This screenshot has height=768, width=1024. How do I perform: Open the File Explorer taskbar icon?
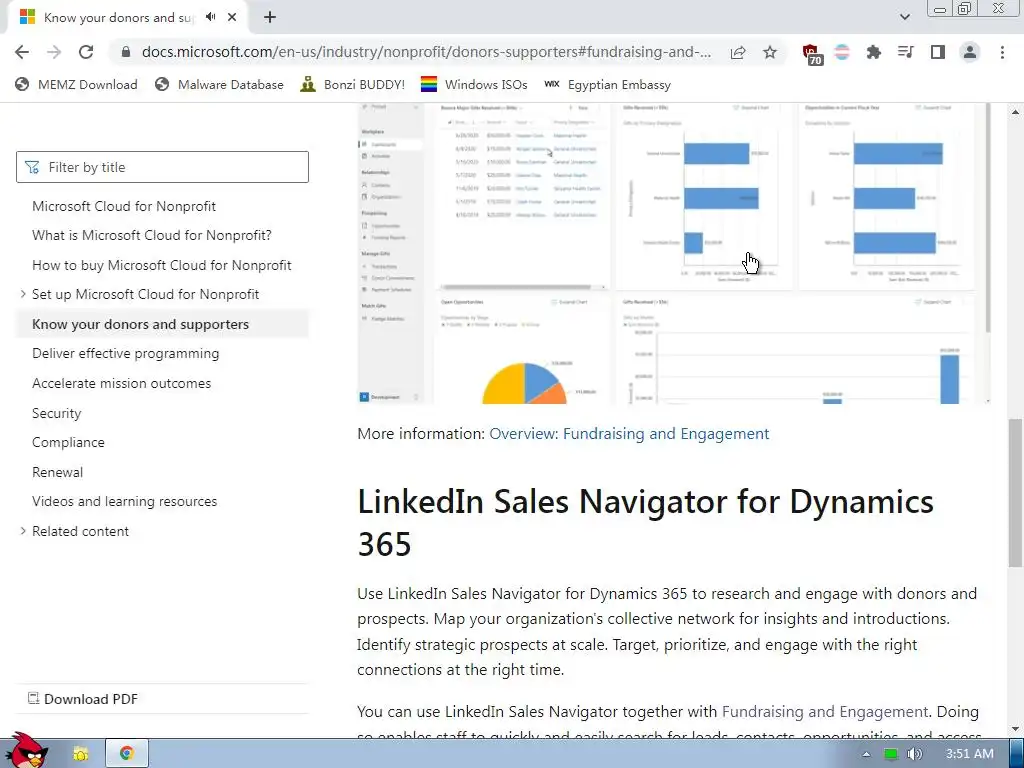point(80,754)
